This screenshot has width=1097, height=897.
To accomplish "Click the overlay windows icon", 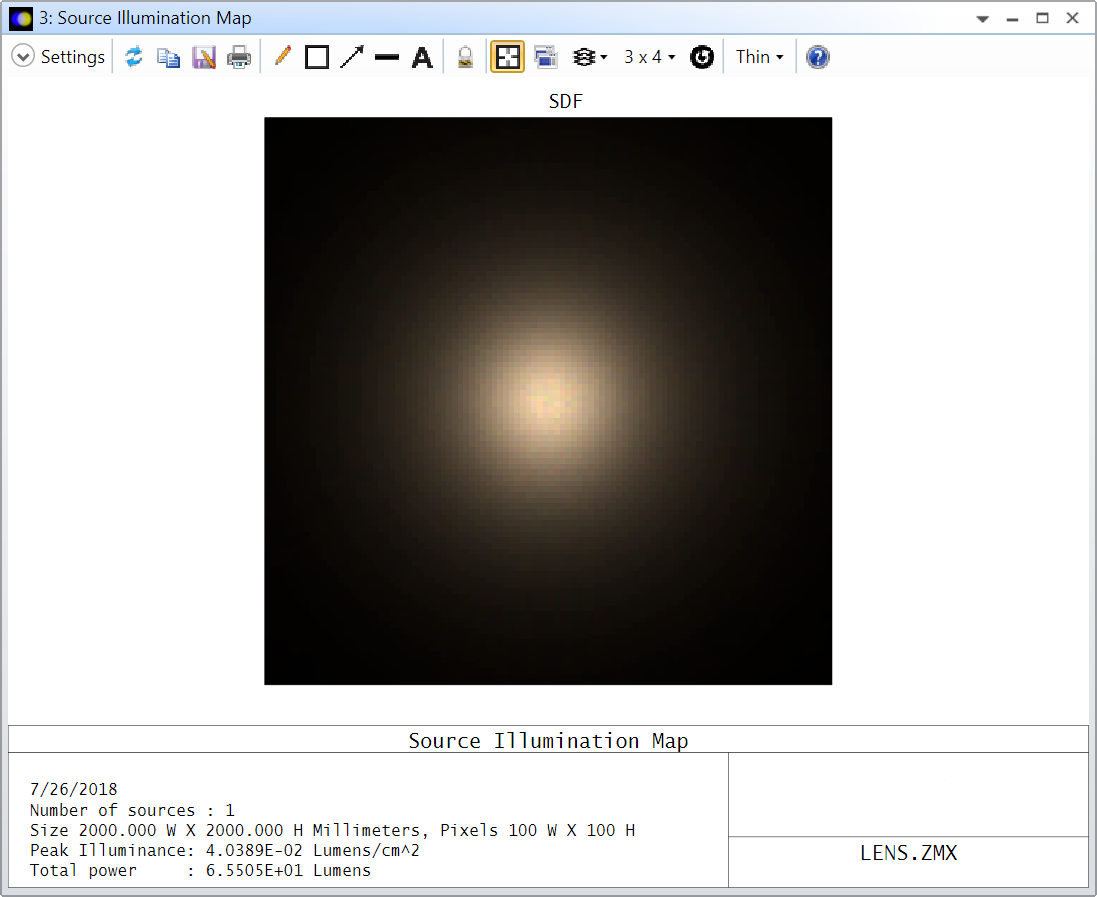I will [x=545, y=57].
